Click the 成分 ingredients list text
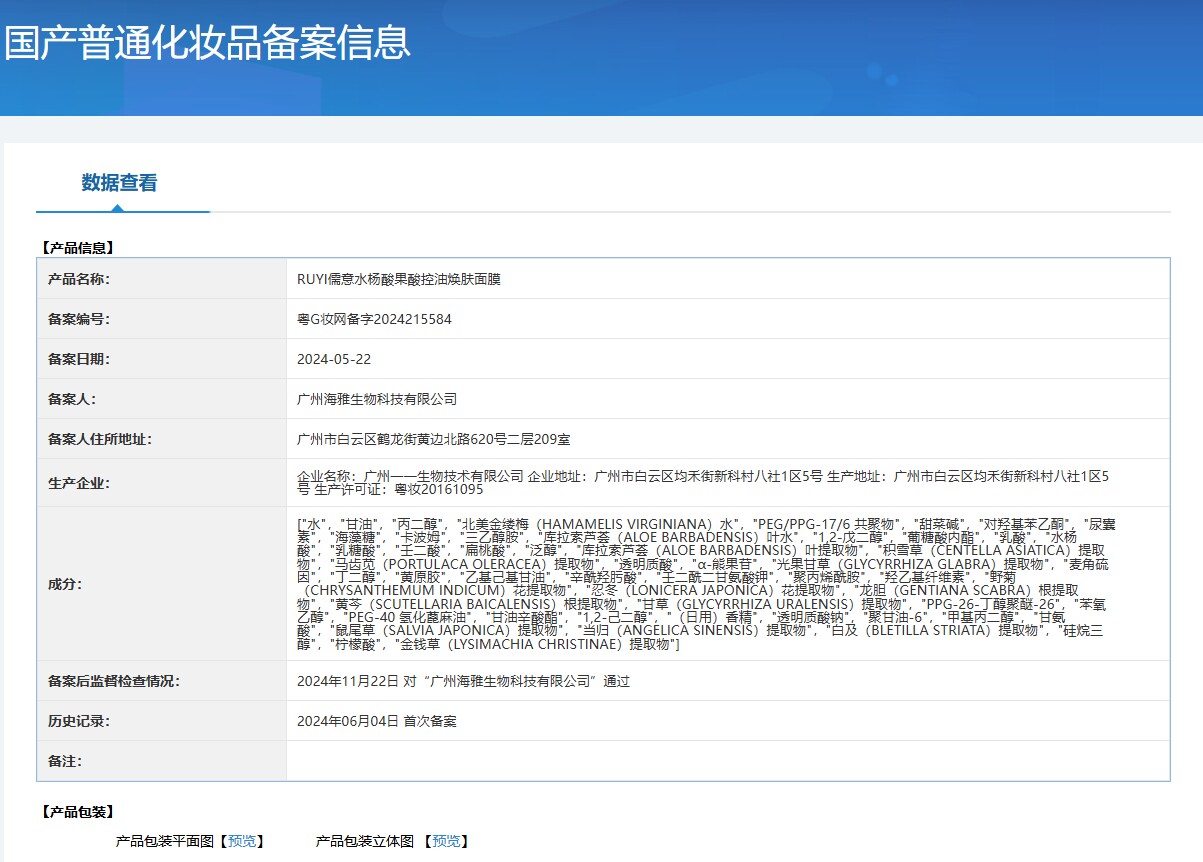The image size is (1203, 862). coord(703,584)
